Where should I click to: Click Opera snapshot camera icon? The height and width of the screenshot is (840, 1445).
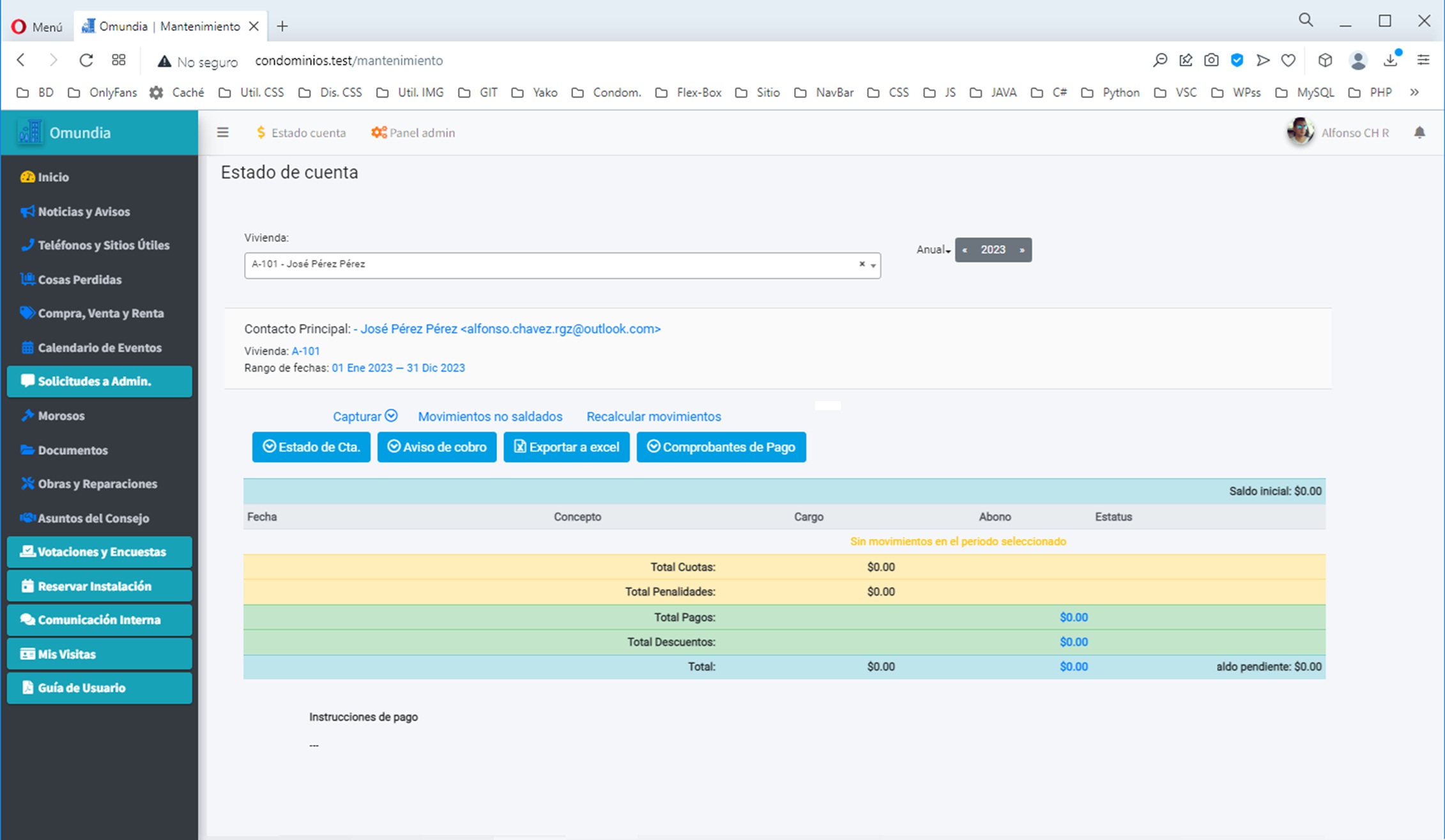pyautogui.click(x=1211, y=60)
